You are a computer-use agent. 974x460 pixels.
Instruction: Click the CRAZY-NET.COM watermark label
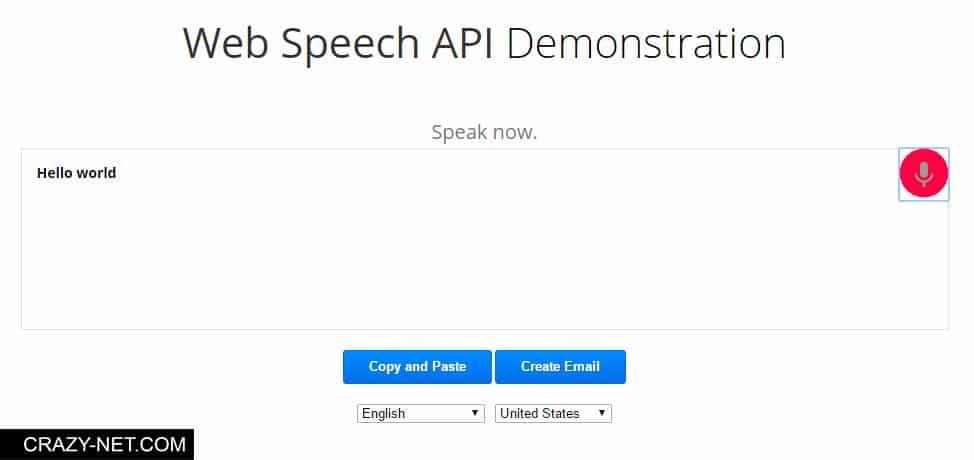104,444
